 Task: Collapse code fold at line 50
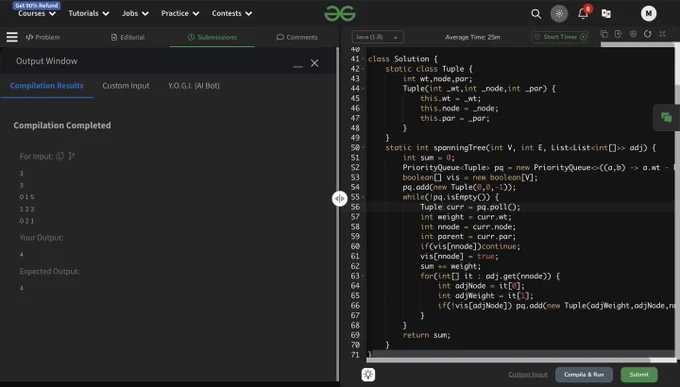coord(363,148)
